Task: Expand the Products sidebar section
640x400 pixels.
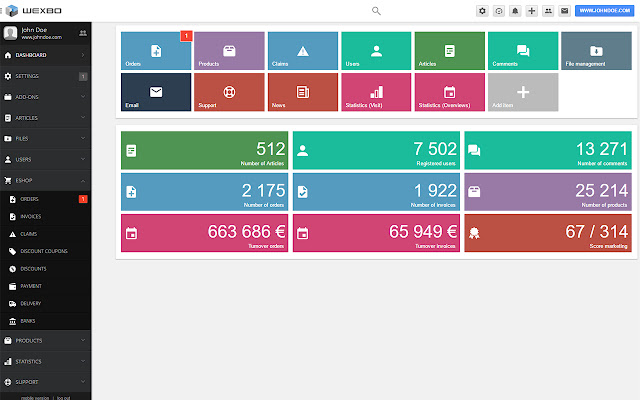Action: (45, 340)
